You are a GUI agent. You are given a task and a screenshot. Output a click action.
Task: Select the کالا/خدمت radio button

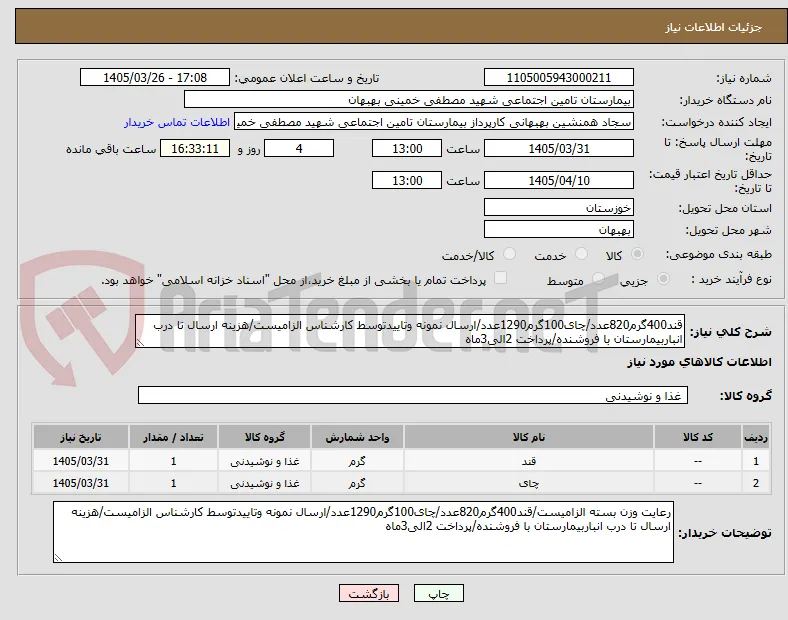[509, 254]
